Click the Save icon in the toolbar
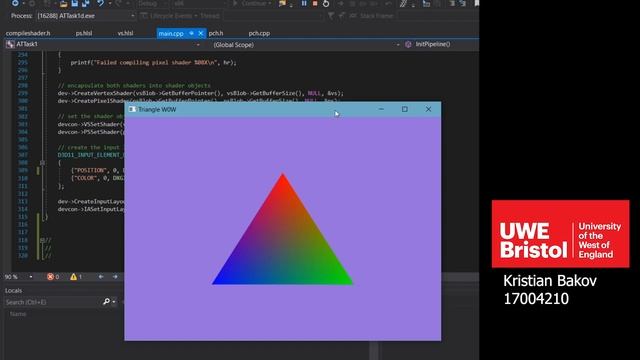640x360 pixels. coord(75,3)
